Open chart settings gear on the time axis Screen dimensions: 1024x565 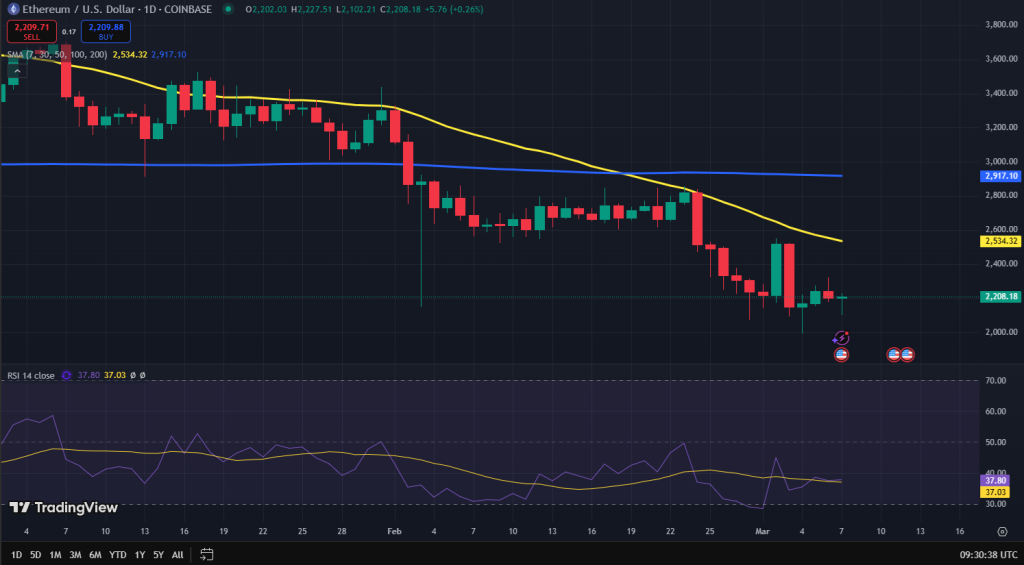point(1002,531)
